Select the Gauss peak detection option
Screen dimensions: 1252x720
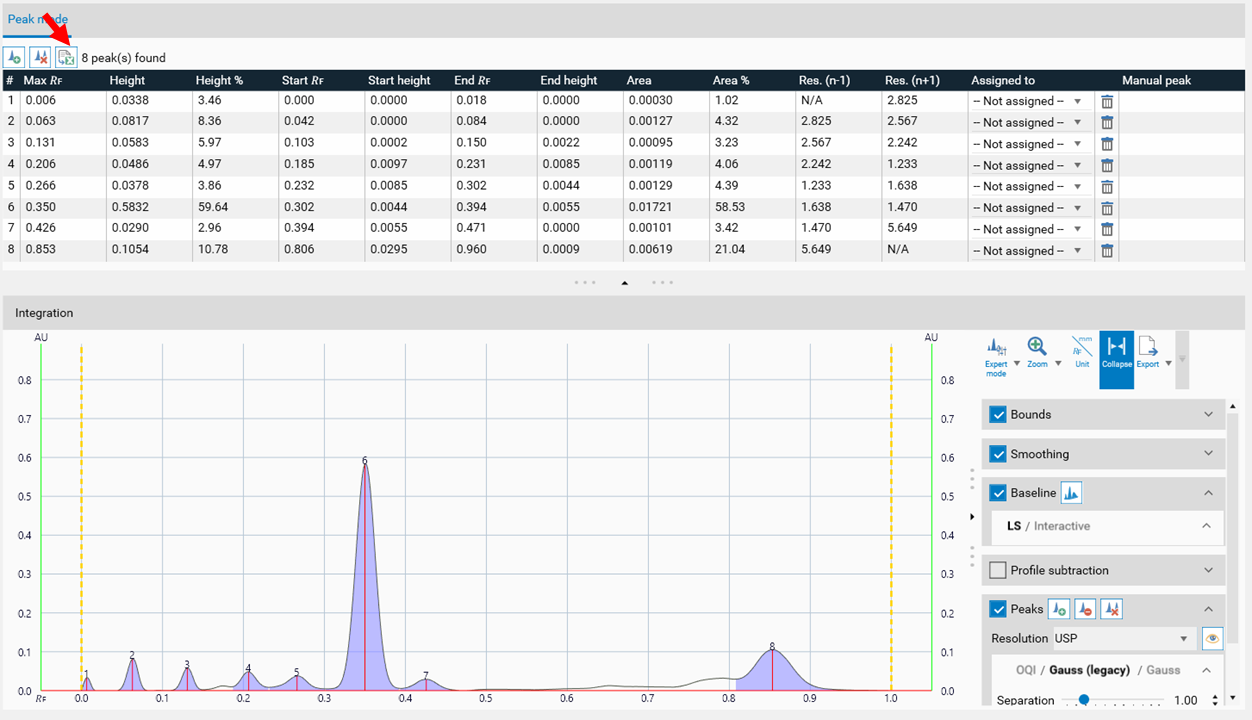pyautogui.click(x=1163, y=670)
